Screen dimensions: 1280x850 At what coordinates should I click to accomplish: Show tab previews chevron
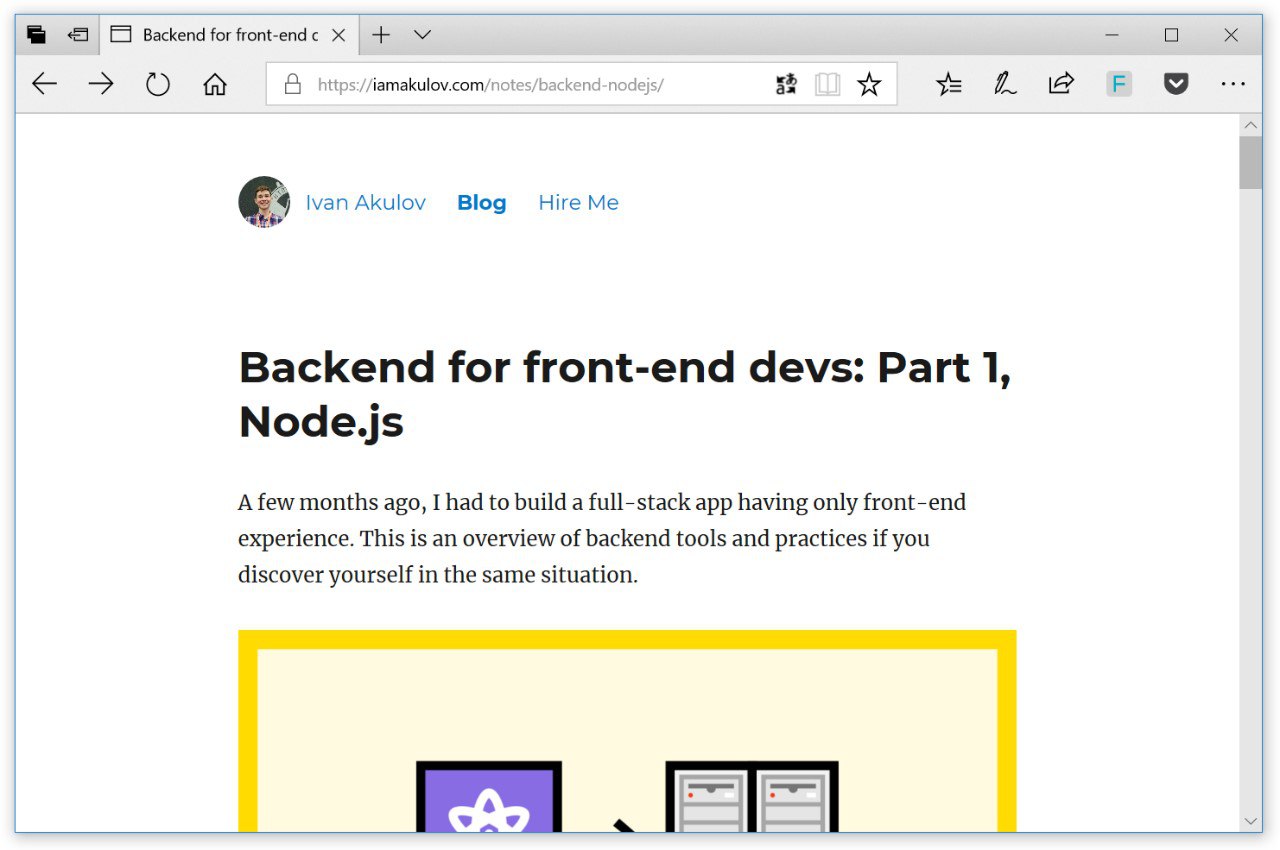point(422,35)
